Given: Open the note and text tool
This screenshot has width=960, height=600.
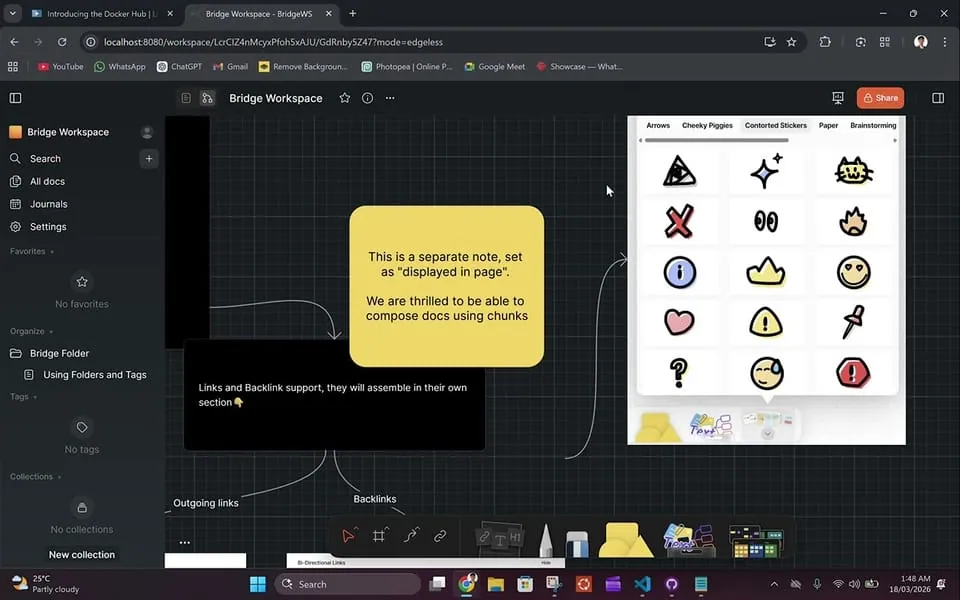Looking at the screenshot, I should pos(500,539).
